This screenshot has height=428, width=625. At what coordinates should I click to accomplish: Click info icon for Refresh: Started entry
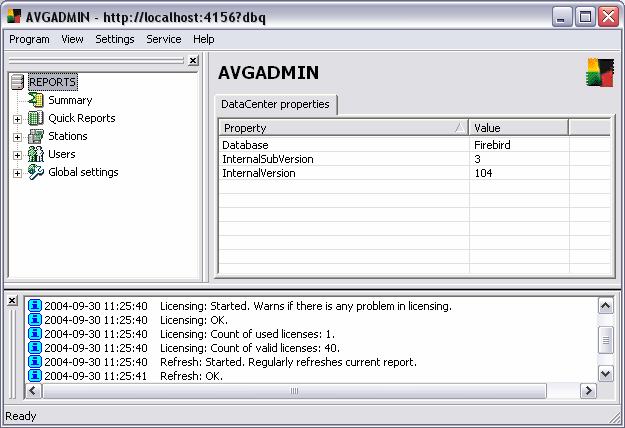tap(35, 361)
